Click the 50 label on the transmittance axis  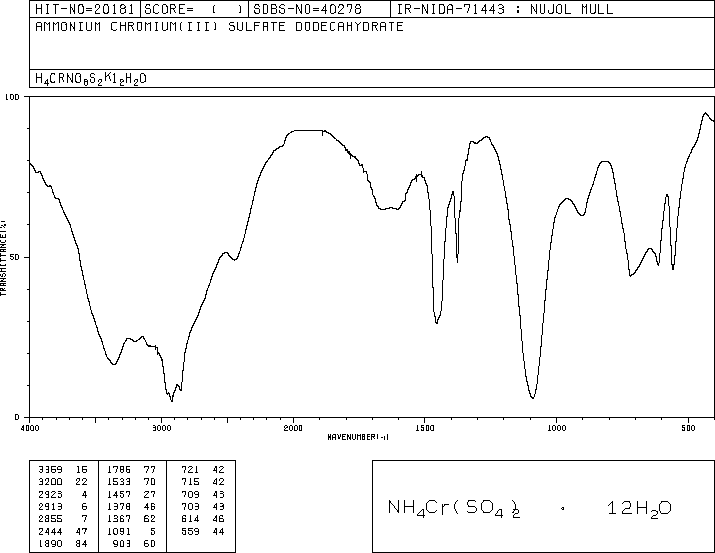(14, 257)
